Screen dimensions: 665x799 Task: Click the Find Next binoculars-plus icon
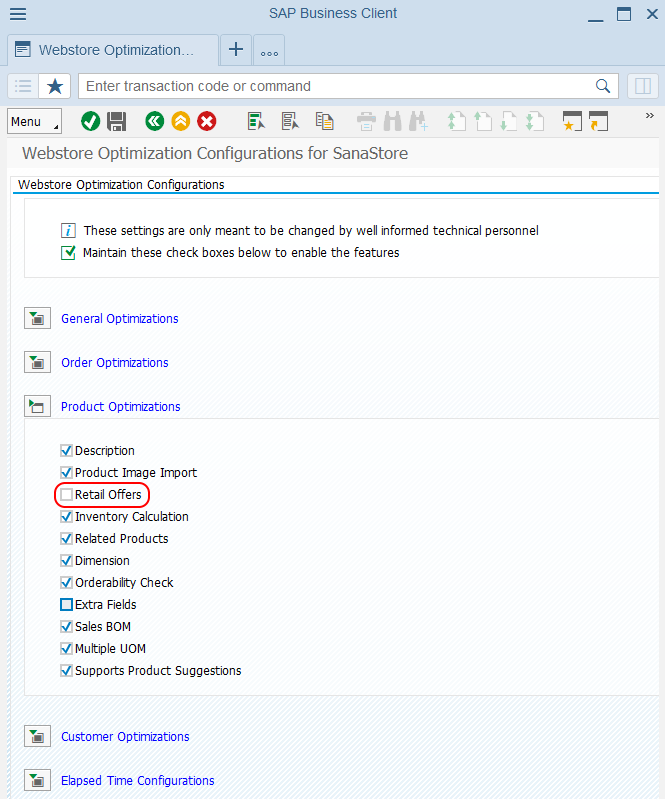(418, 121)
